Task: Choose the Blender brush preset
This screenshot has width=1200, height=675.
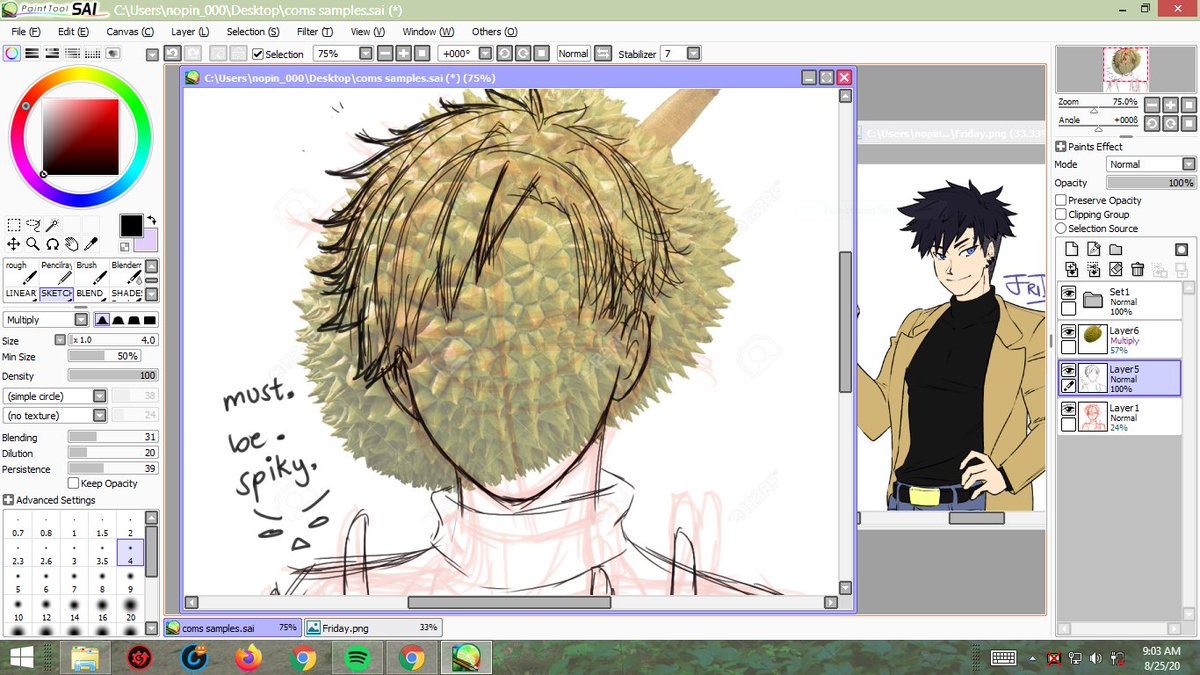Action: pos(126,273)
